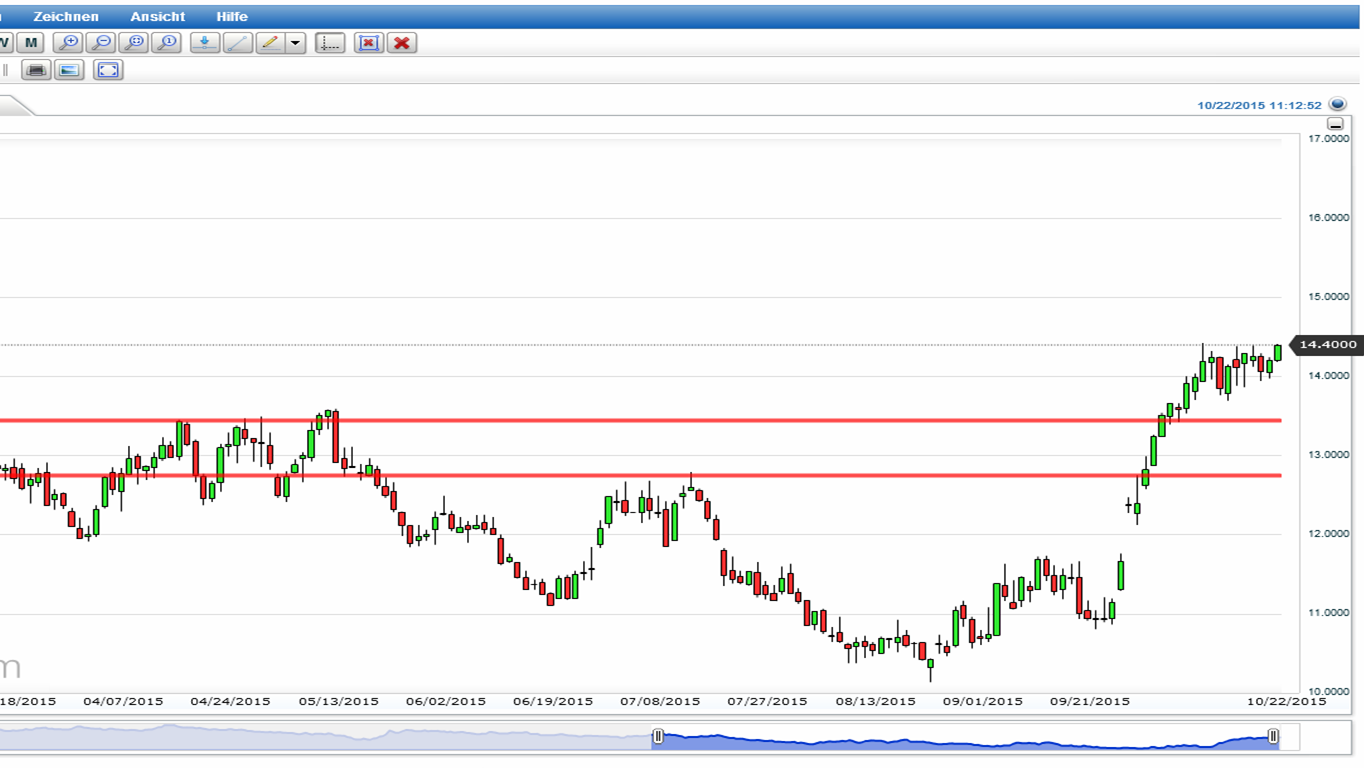Reset zoom with the 1:1 magnifier icon

point(166,42)
